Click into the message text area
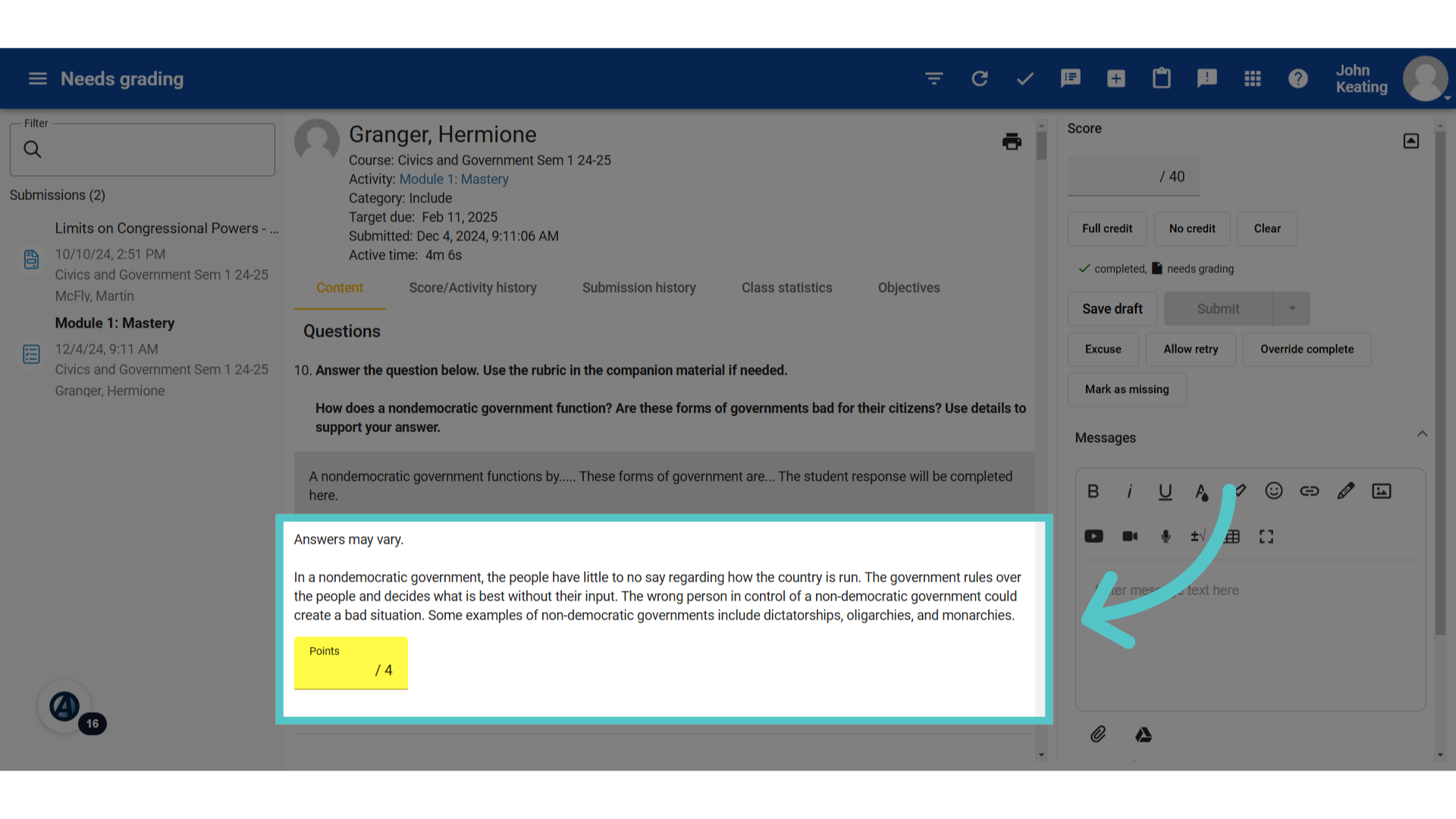1456x819 pixels. [x=1250, y=634]
